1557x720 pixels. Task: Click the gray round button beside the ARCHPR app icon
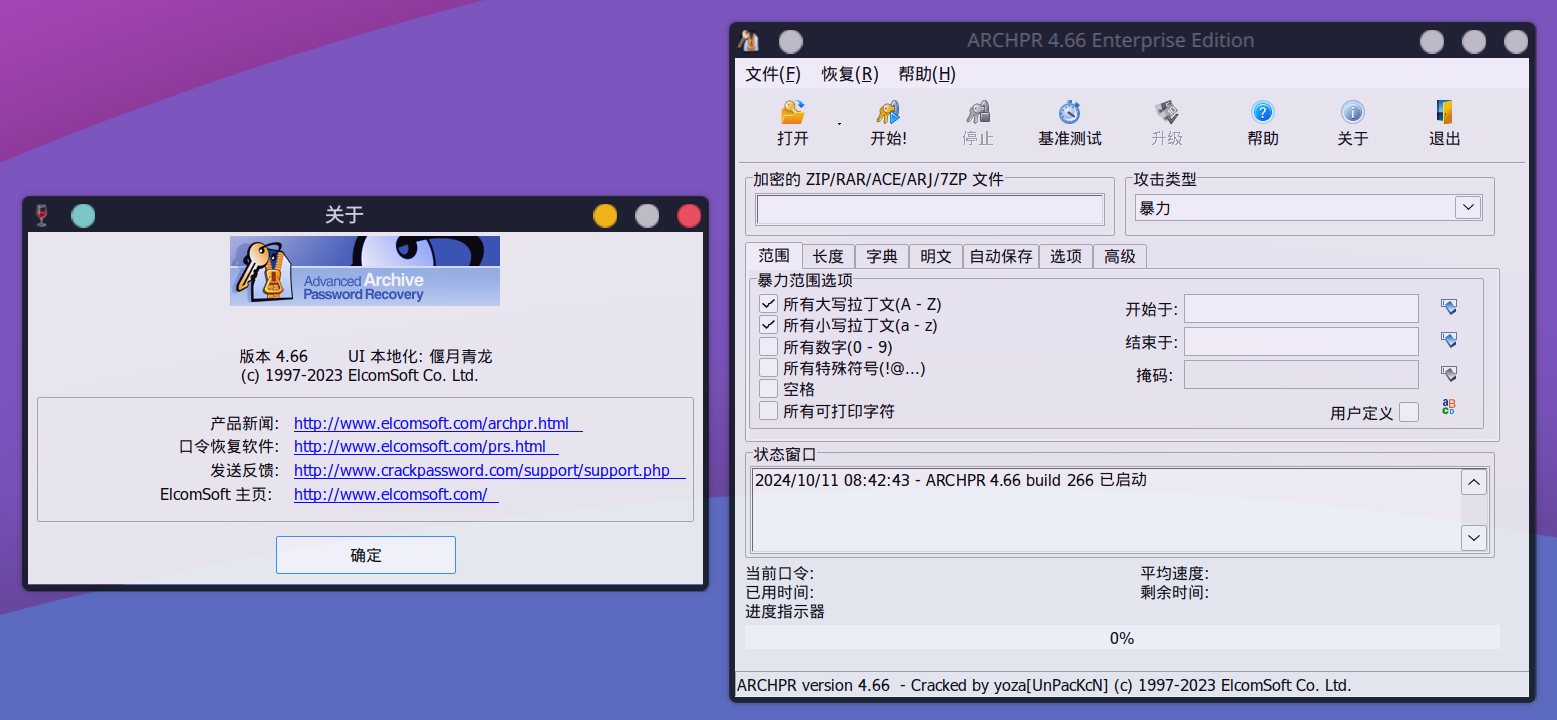[791, 41]
